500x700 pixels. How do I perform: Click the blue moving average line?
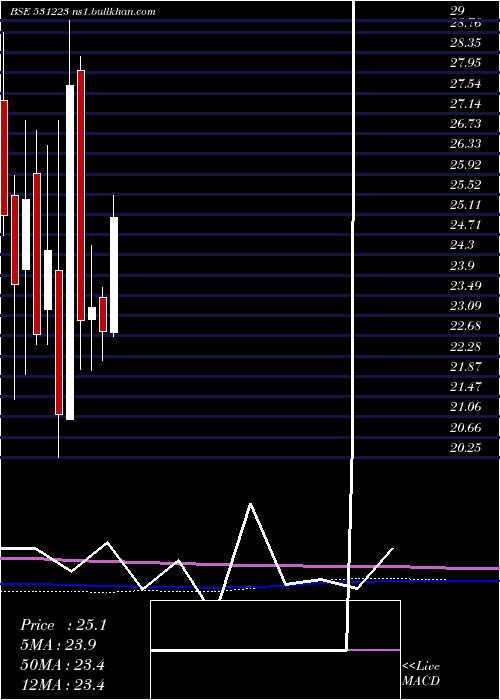click(250, 586)
